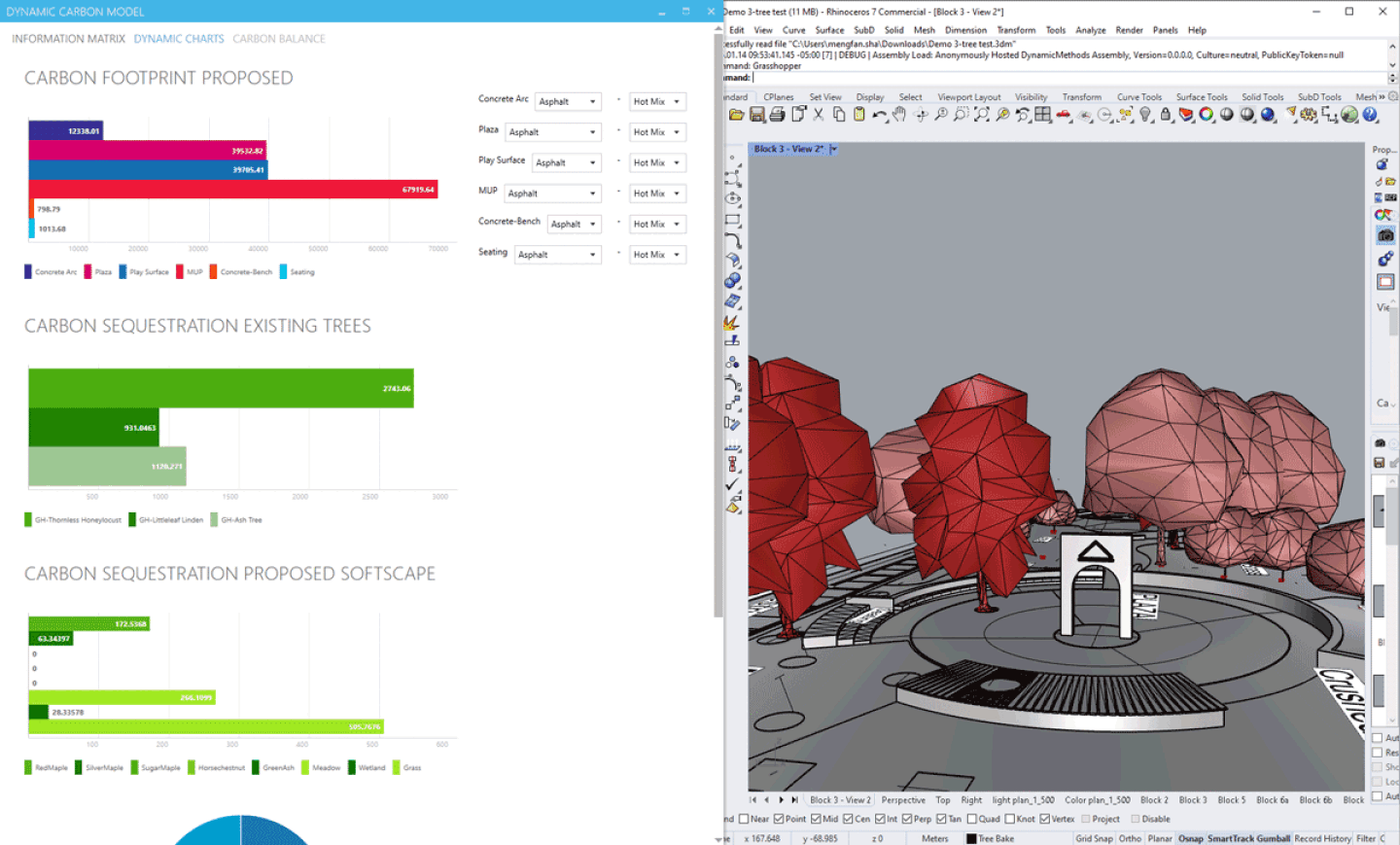Select the Pan view hand tool

click(x=899, y=115)
